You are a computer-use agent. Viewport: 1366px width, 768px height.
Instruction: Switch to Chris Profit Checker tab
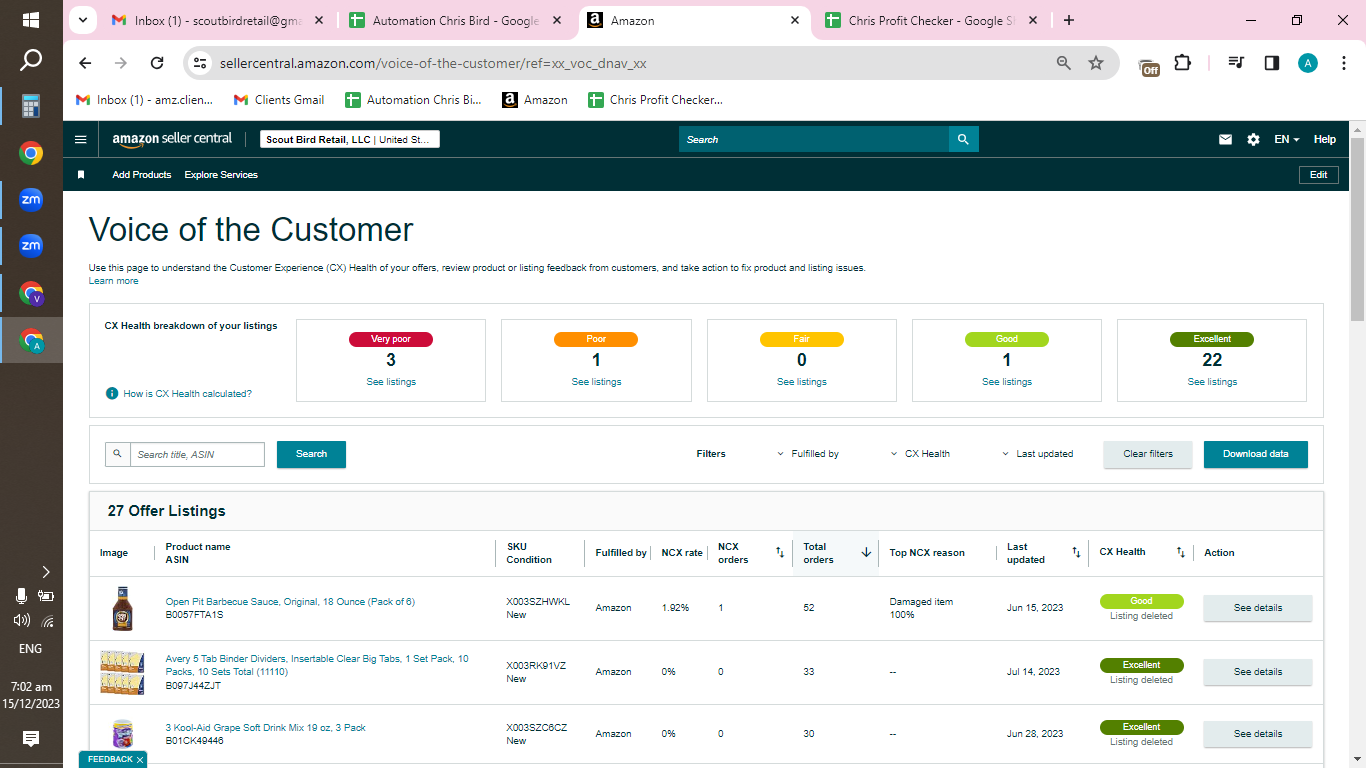point(930,20)
